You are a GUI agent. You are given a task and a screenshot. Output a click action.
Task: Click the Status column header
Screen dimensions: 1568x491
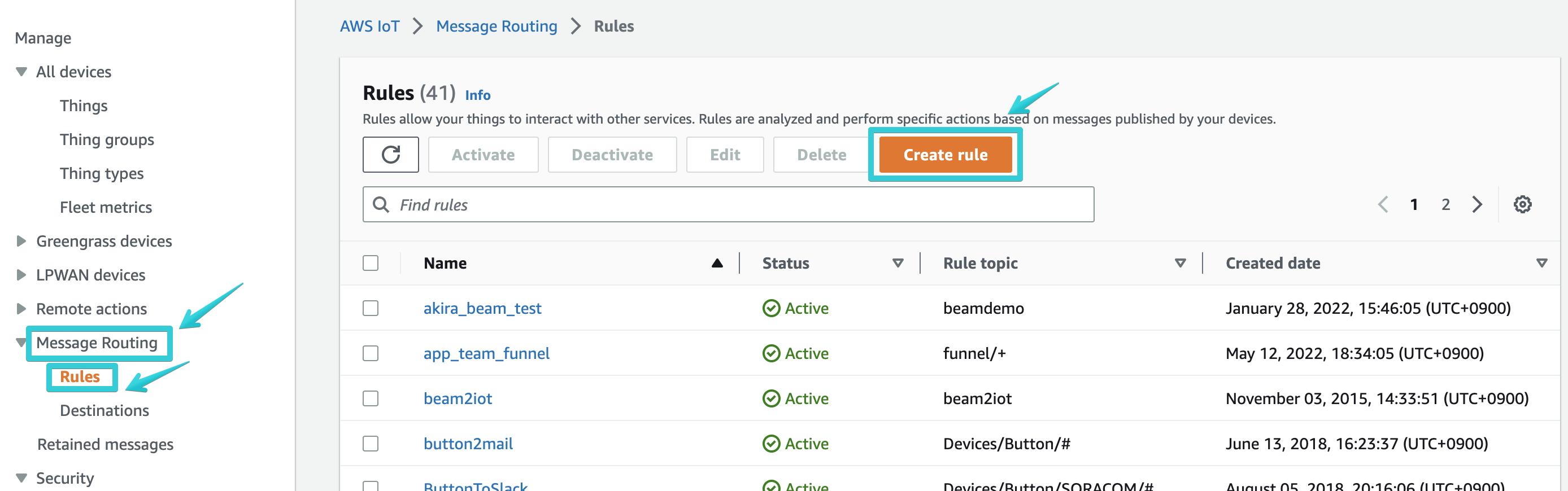coord(785,263)
